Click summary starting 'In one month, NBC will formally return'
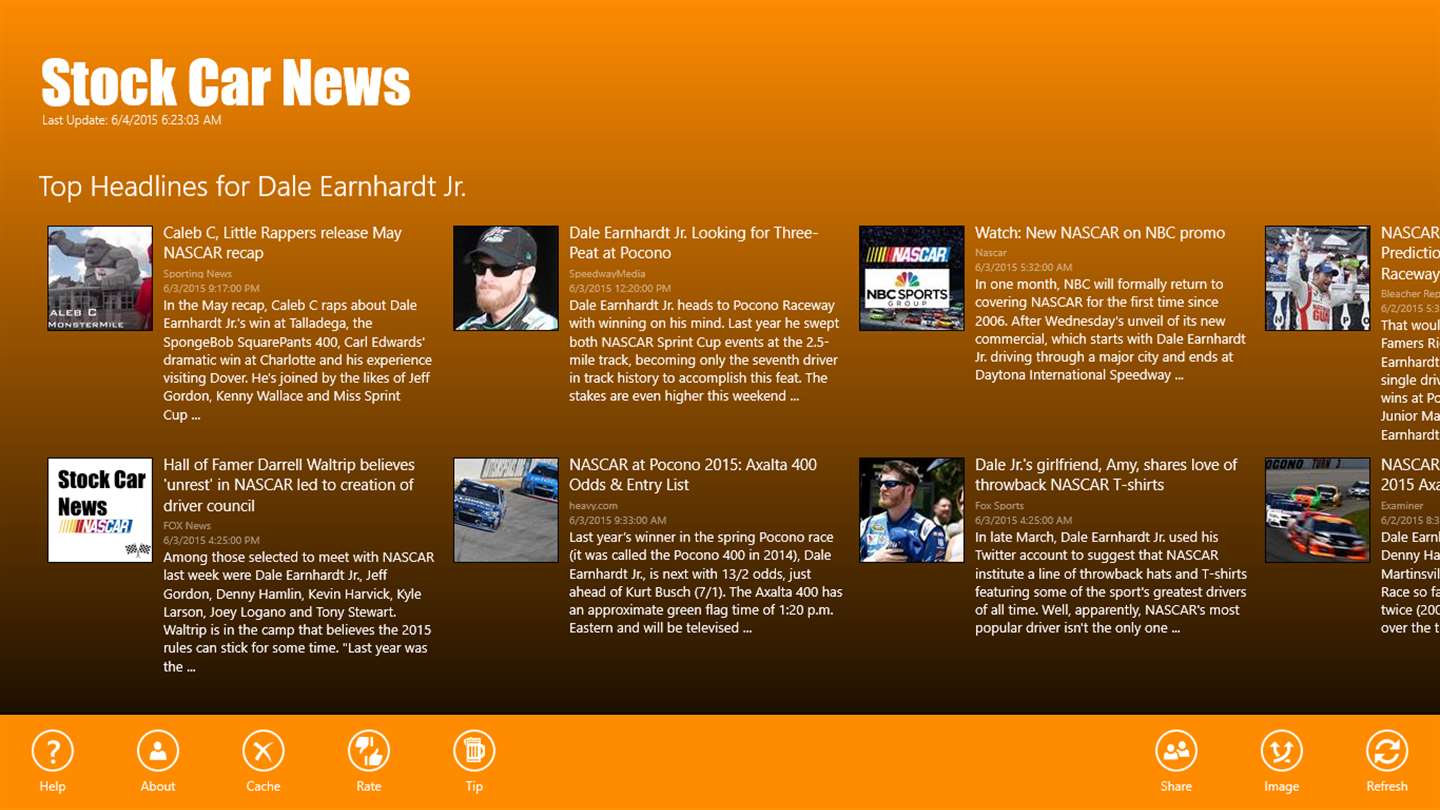 pos(1111,330)
